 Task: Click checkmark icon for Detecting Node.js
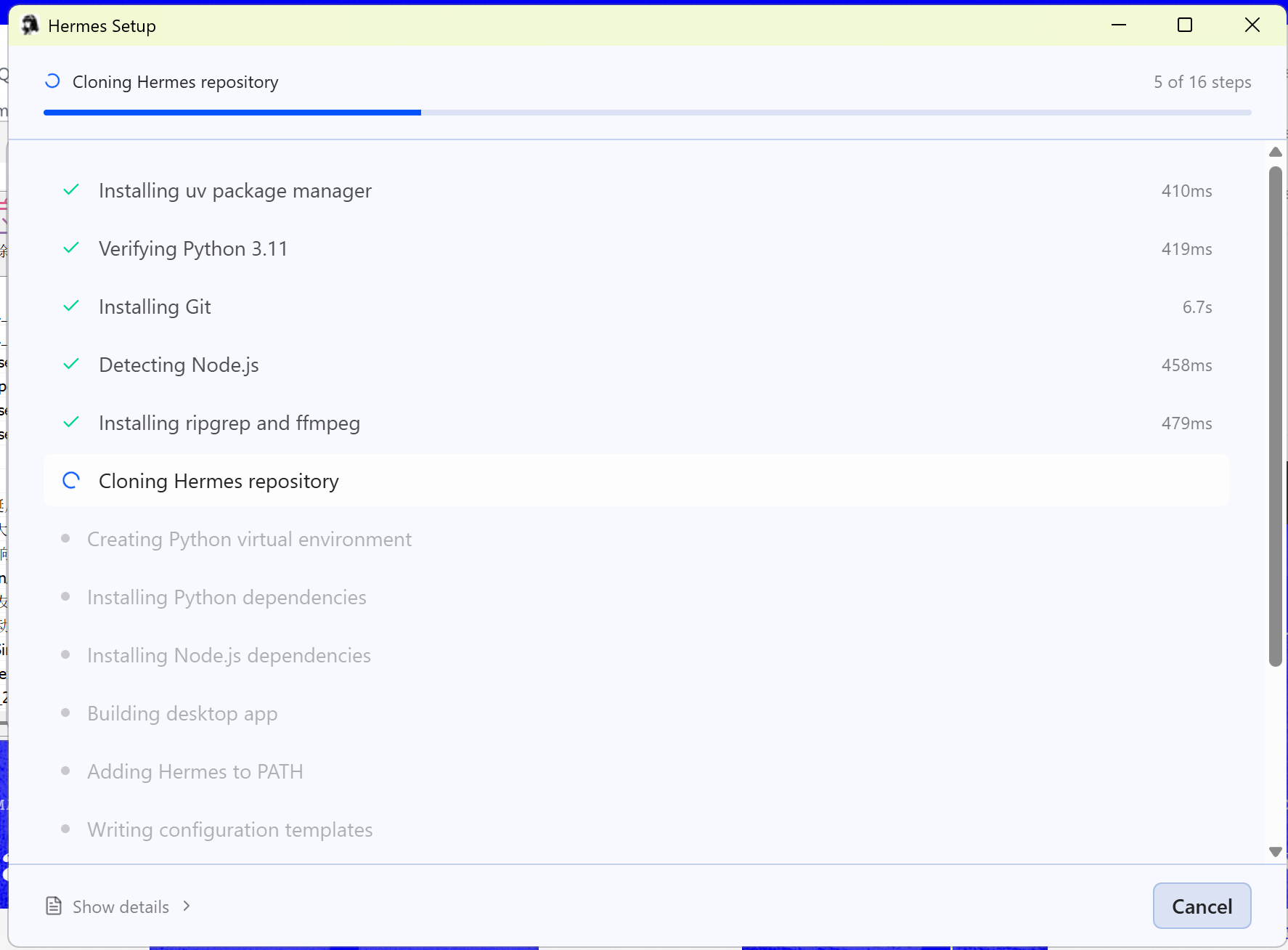[71, 365]
